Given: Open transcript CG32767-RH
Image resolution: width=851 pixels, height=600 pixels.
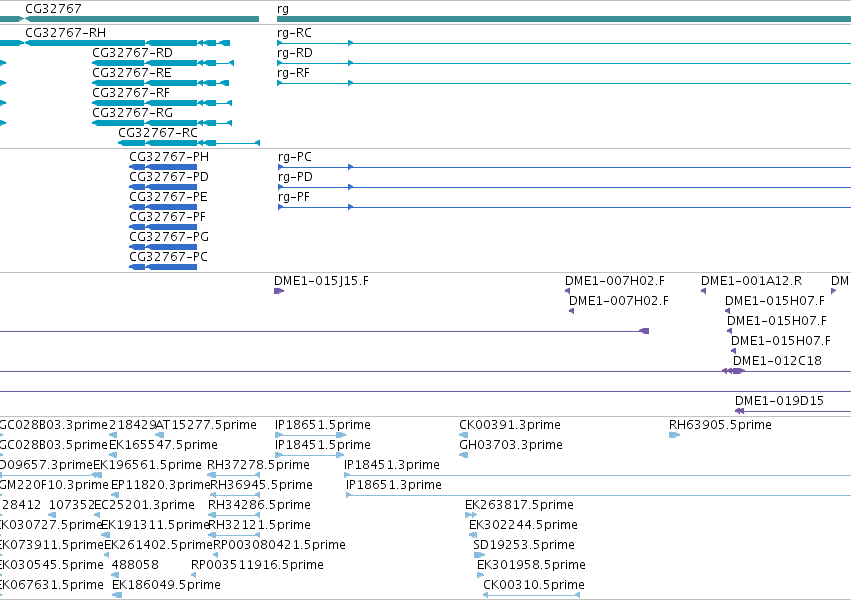Looking at the screenshot, I should 65,33.
